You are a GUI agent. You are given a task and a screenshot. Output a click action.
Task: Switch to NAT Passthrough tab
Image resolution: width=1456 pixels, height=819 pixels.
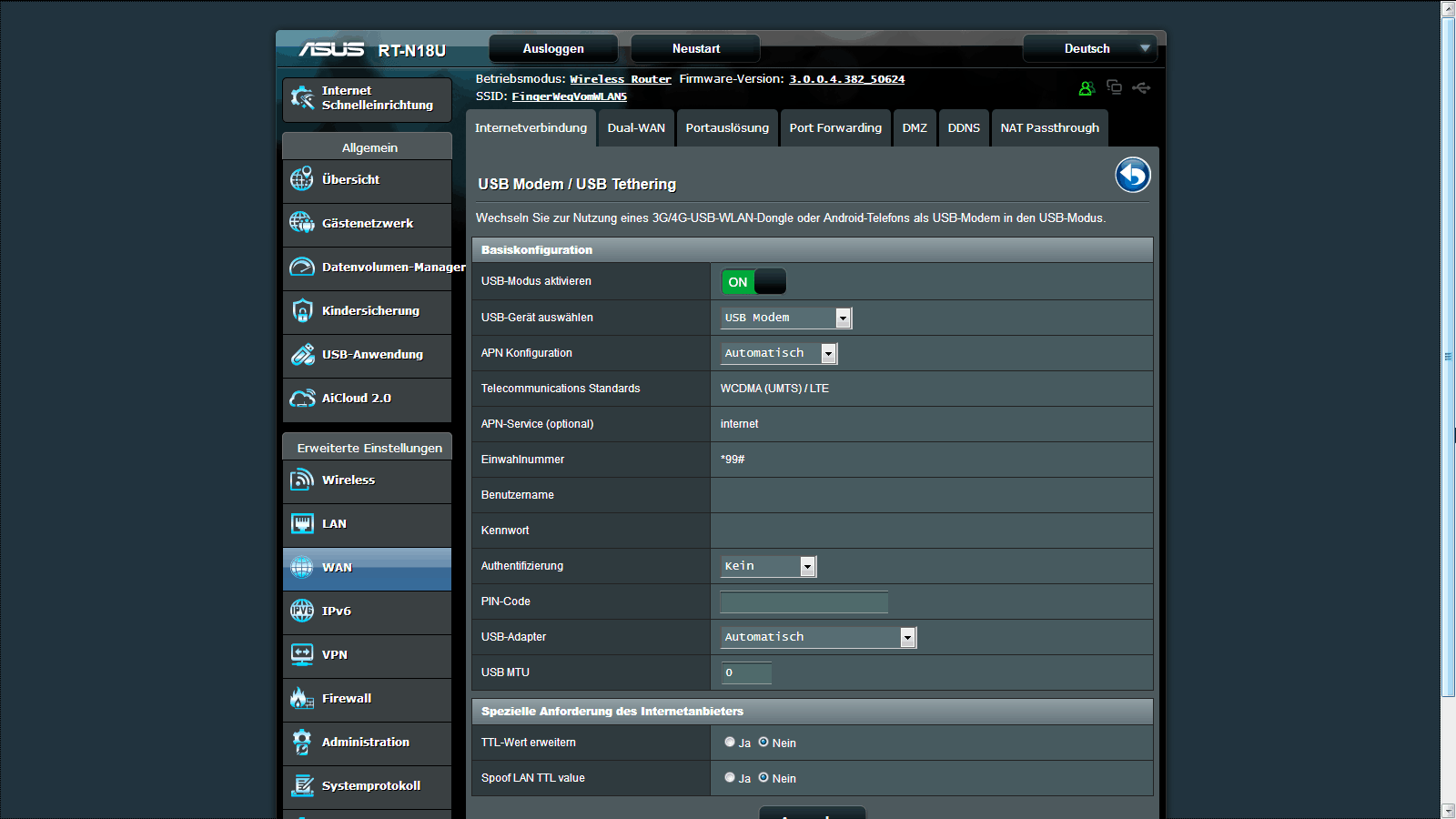(1049, 128)
